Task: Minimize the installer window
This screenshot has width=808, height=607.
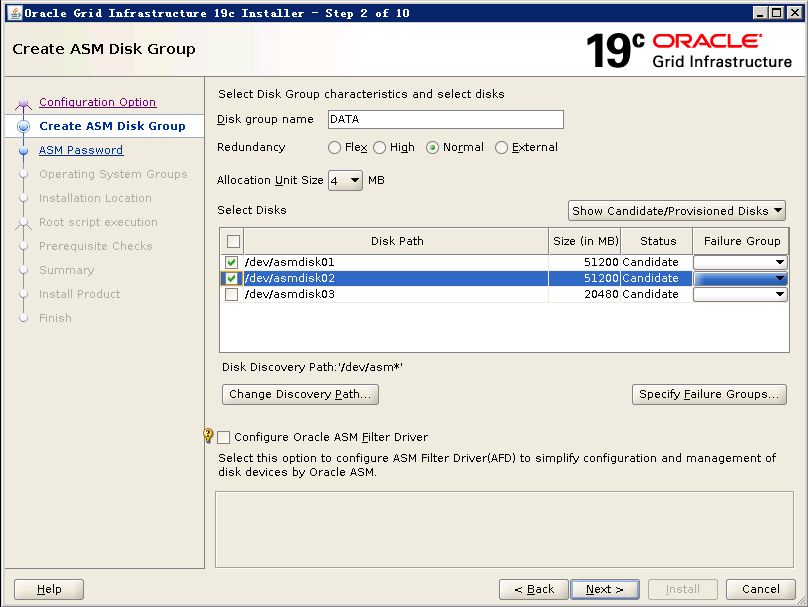Action: tap(760, 13)
